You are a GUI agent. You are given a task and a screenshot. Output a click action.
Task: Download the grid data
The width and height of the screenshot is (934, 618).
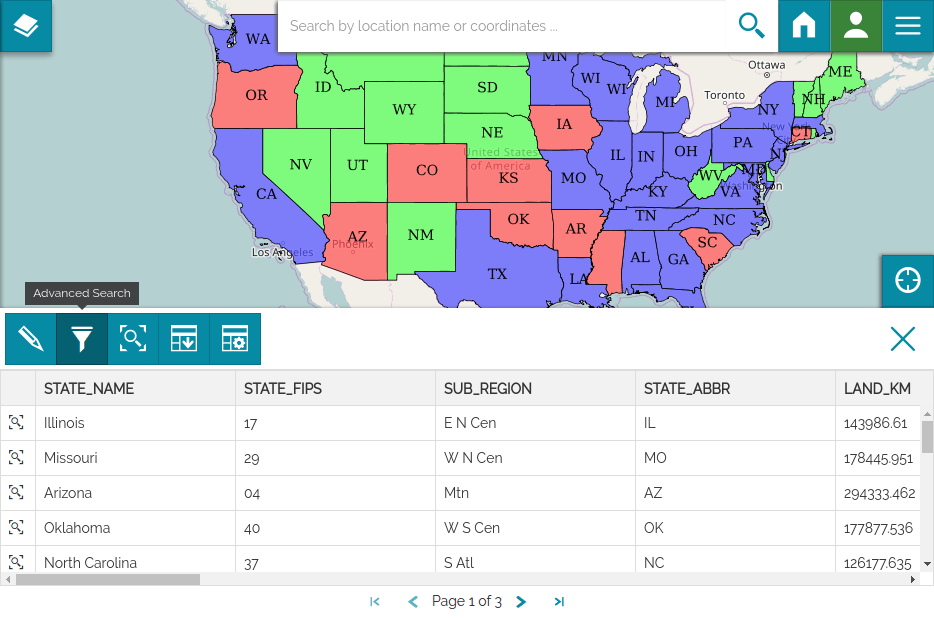pos(184,339)
